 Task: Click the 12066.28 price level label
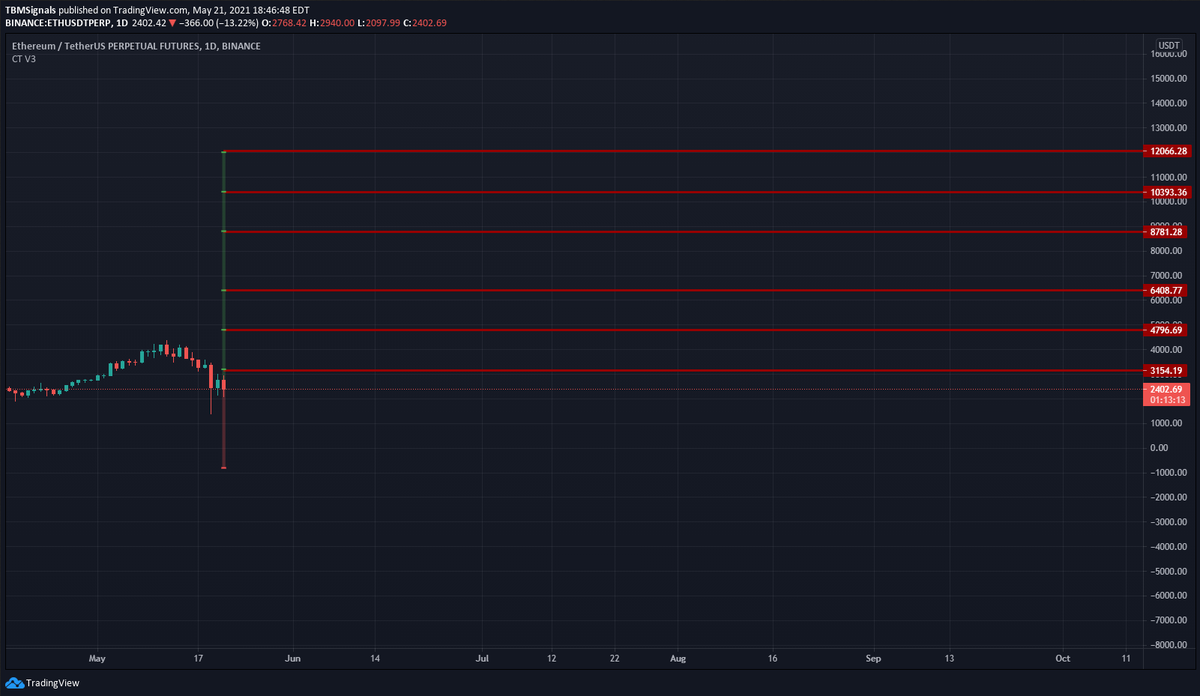[1168, 151]
